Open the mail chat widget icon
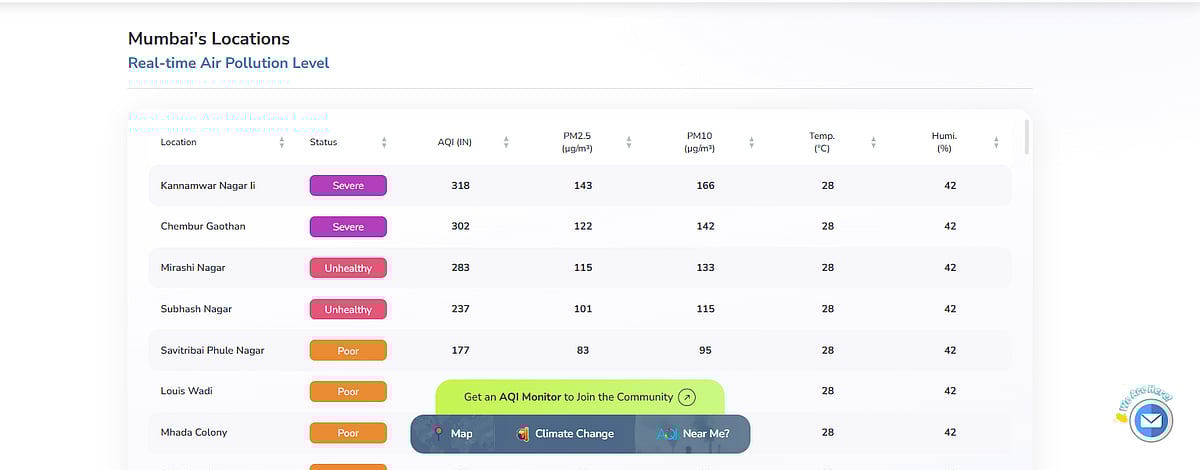This screenshot has height=470, width=1200. click(1150, 421)
